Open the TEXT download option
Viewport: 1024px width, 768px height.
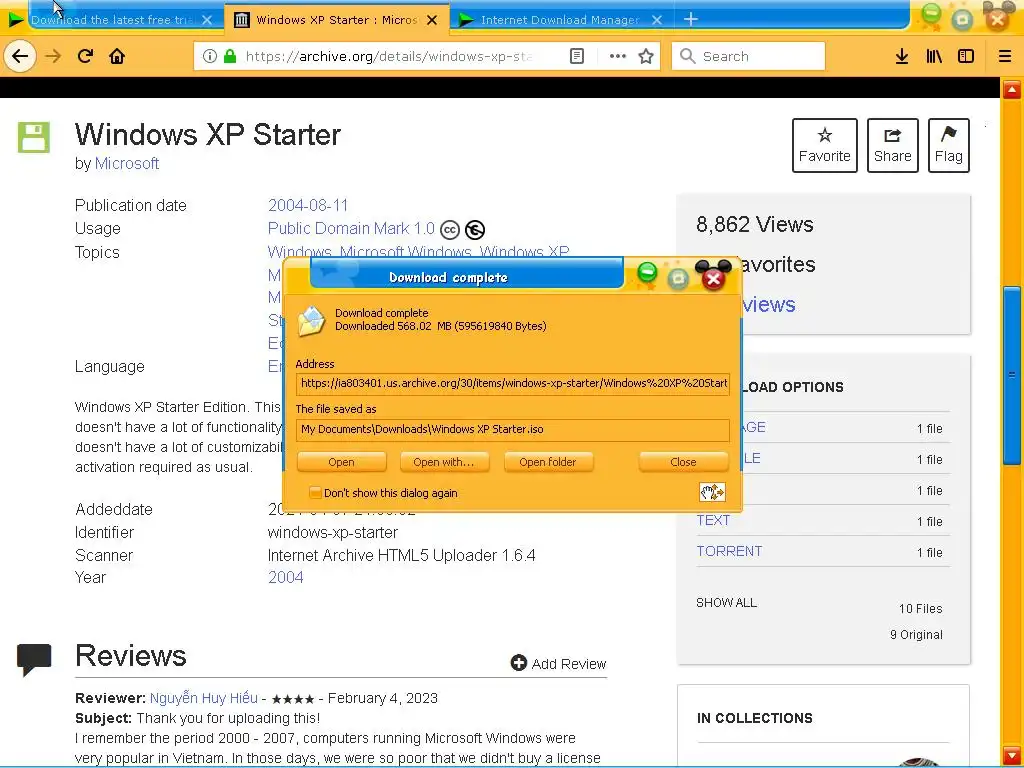coord(713,520)
